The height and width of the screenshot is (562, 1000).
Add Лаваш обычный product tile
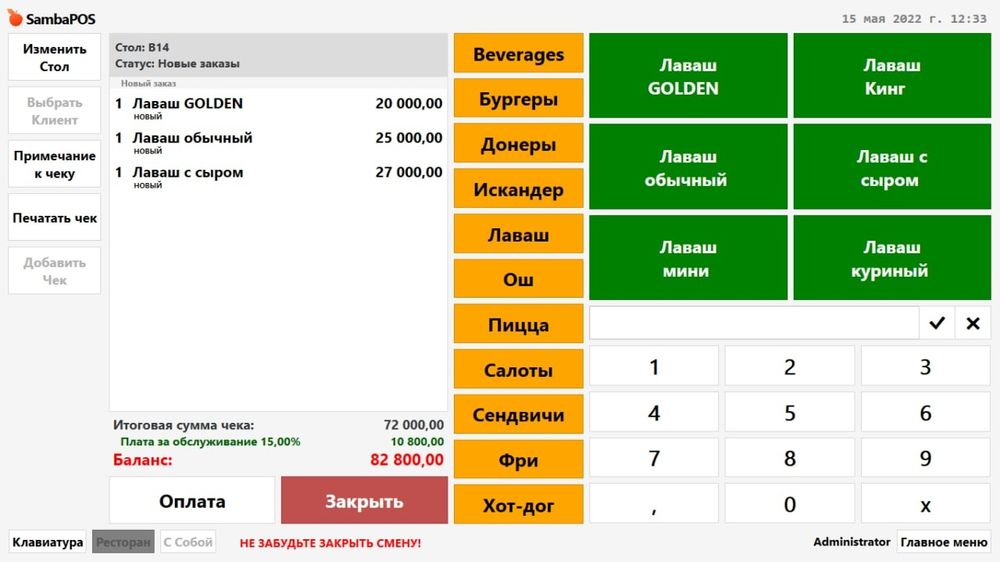(688, 167)
